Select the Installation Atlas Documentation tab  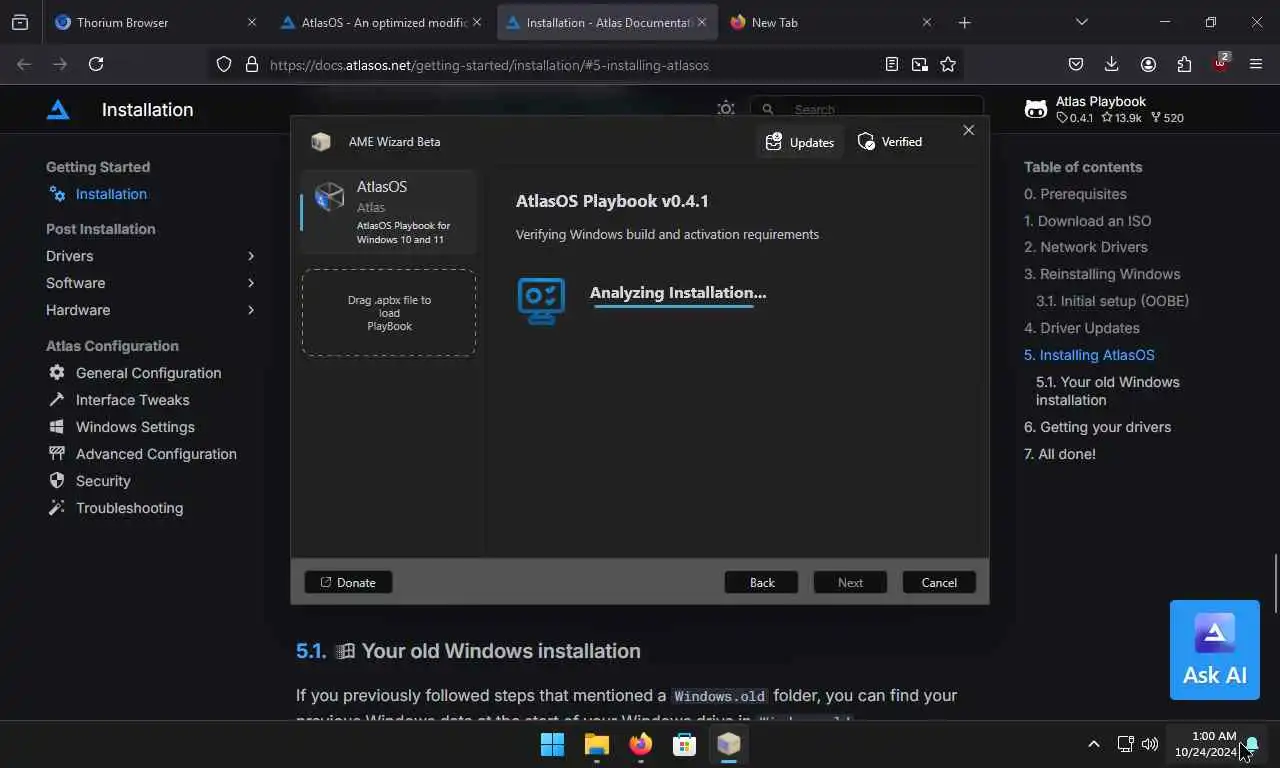tap(607, 22)
